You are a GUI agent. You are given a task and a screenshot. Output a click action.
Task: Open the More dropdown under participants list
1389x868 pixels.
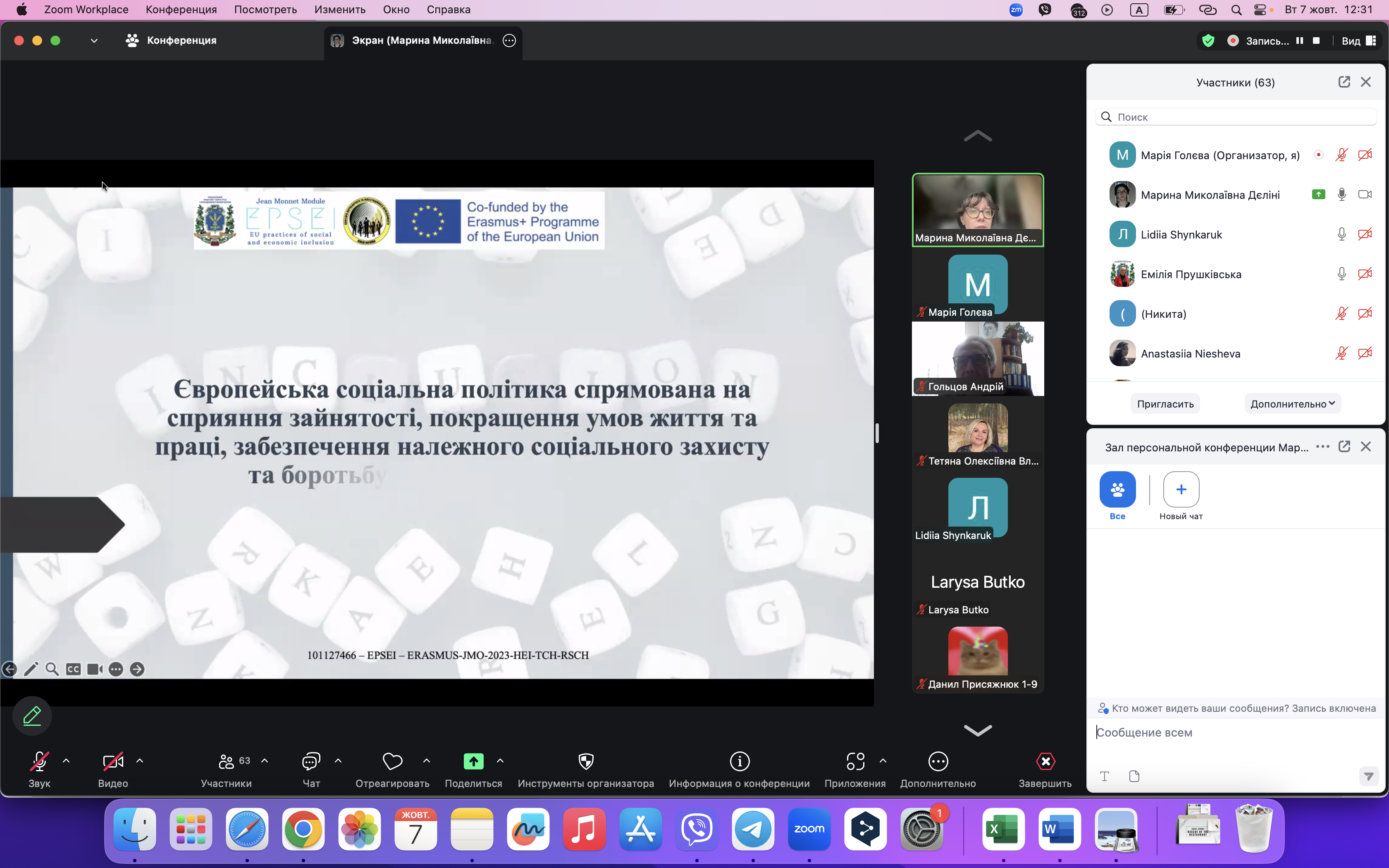pyautogui.click(x=1292, y=403)
